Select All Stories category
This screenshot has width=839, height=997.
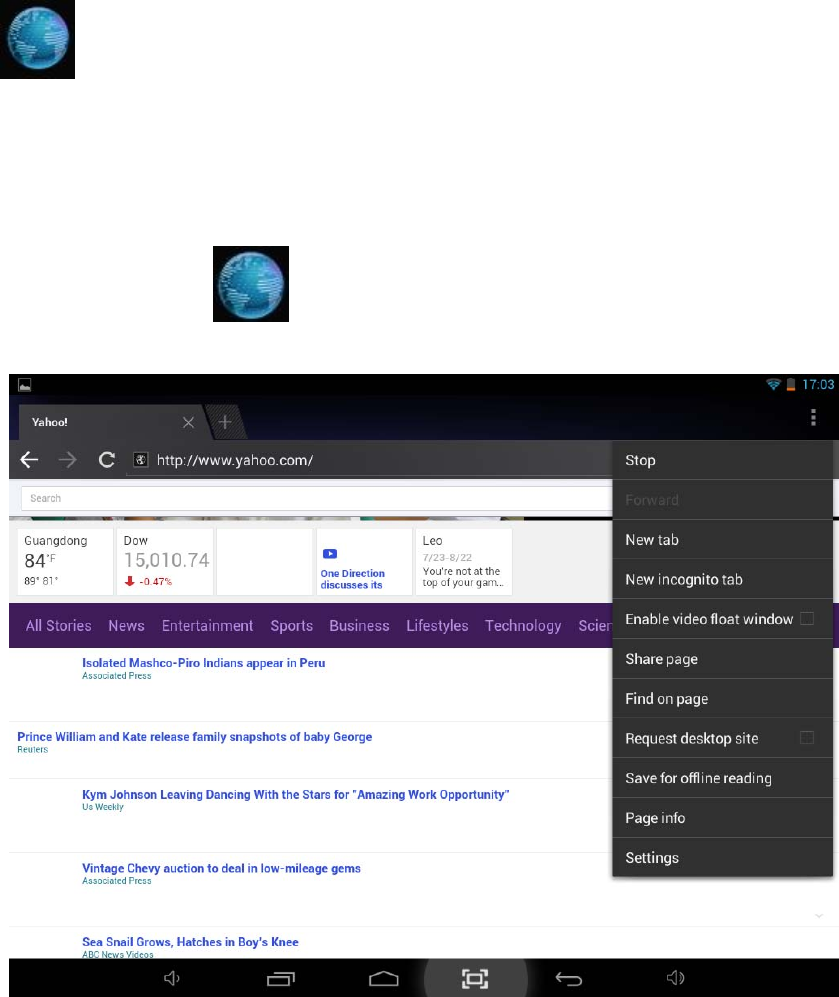point(58,626)
